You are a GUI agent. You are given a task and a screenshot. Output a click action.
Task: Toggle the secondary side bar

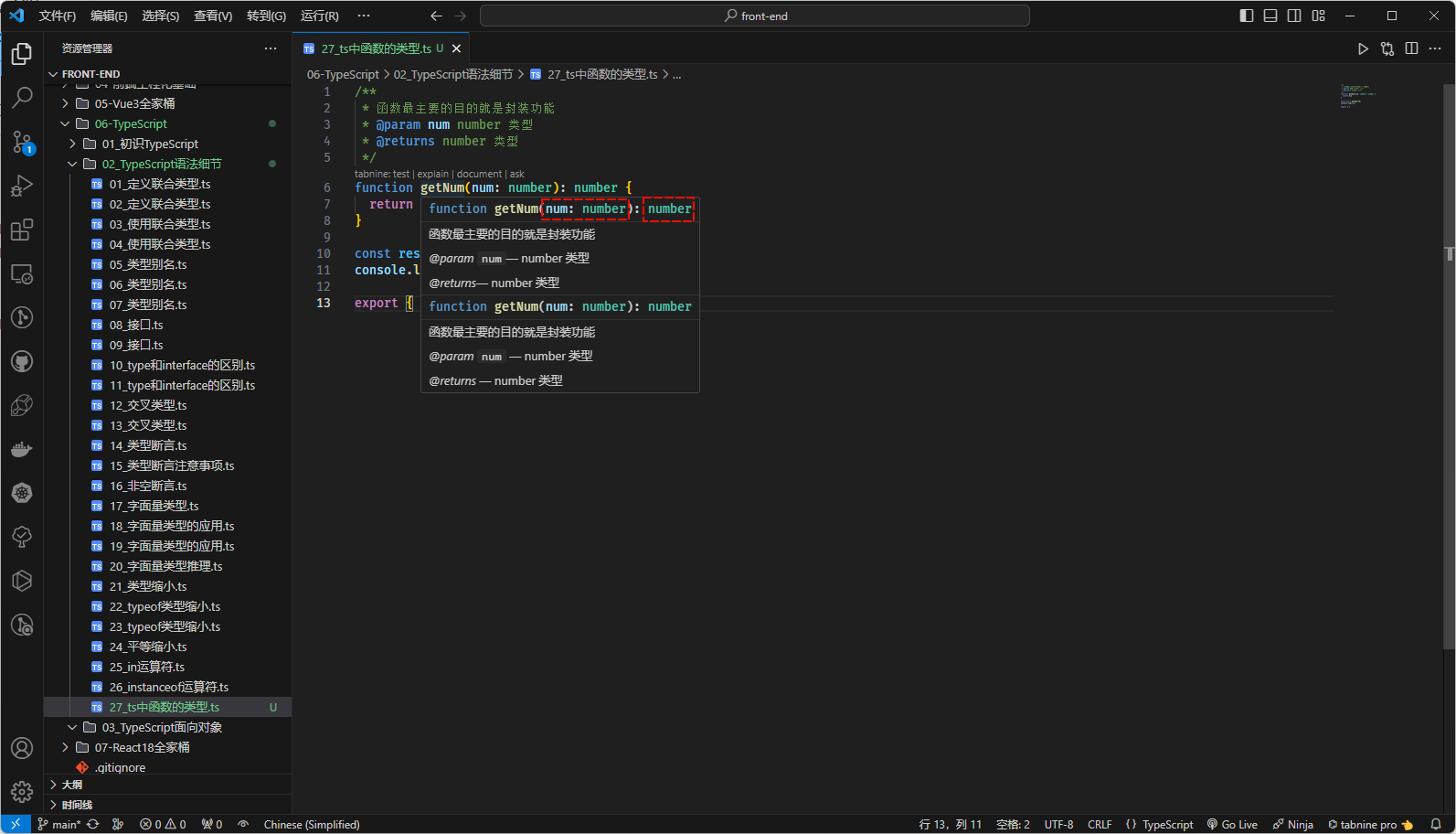pyautogui.click(x=1294, y=16)
